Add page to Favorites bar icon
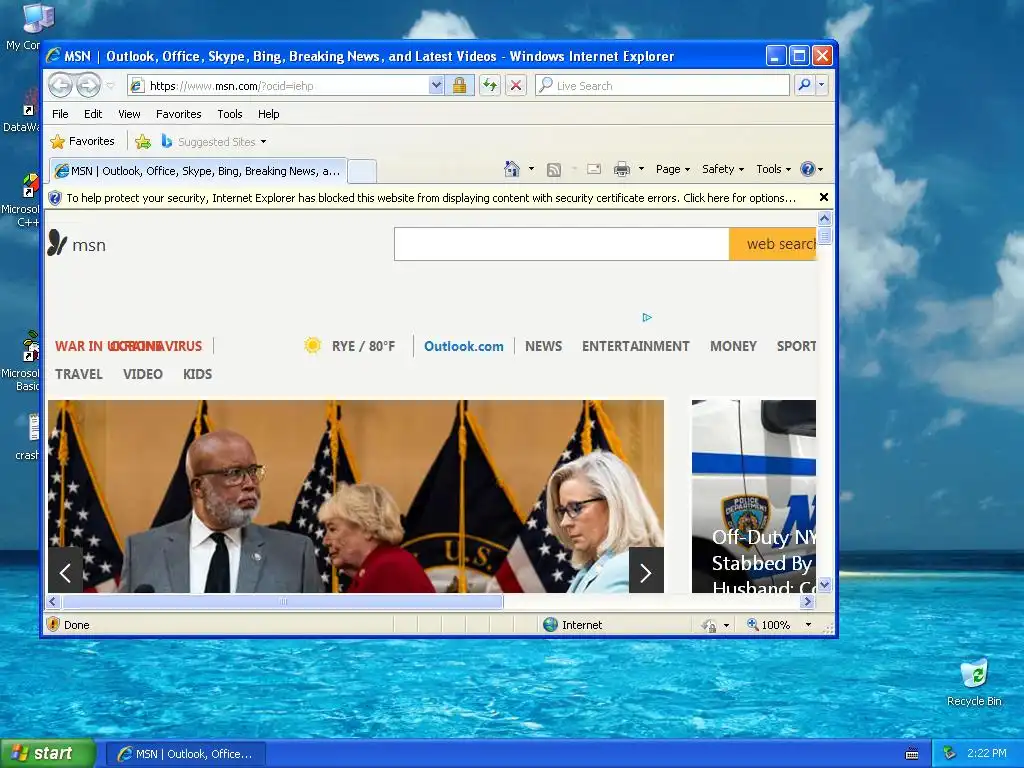Viewport: 1024px width, 768px height. pyautogui.click(x=143, y=141)
